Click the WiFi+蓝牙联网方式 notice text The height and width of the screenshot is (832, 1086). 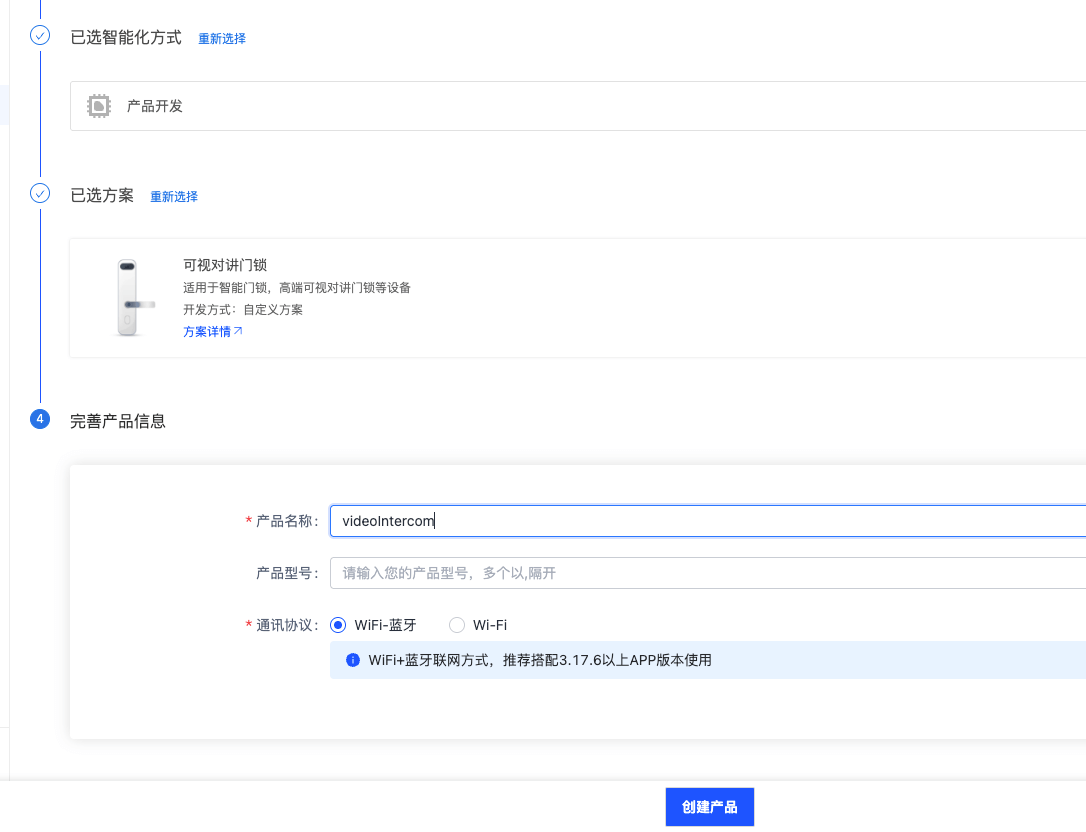[540, 660]
